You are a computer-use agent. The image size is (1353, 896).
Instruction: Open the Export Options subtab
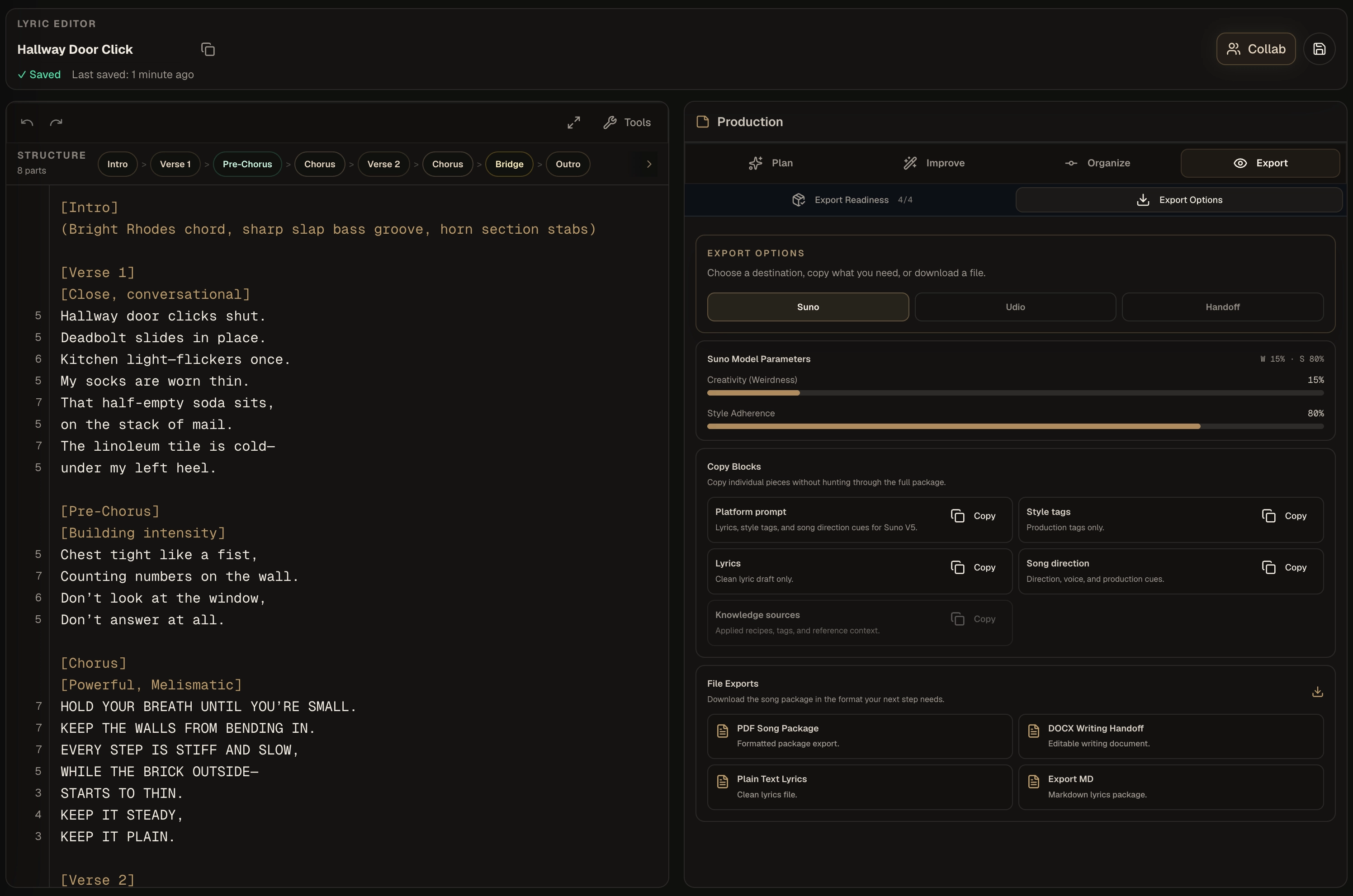point(1178,200)
